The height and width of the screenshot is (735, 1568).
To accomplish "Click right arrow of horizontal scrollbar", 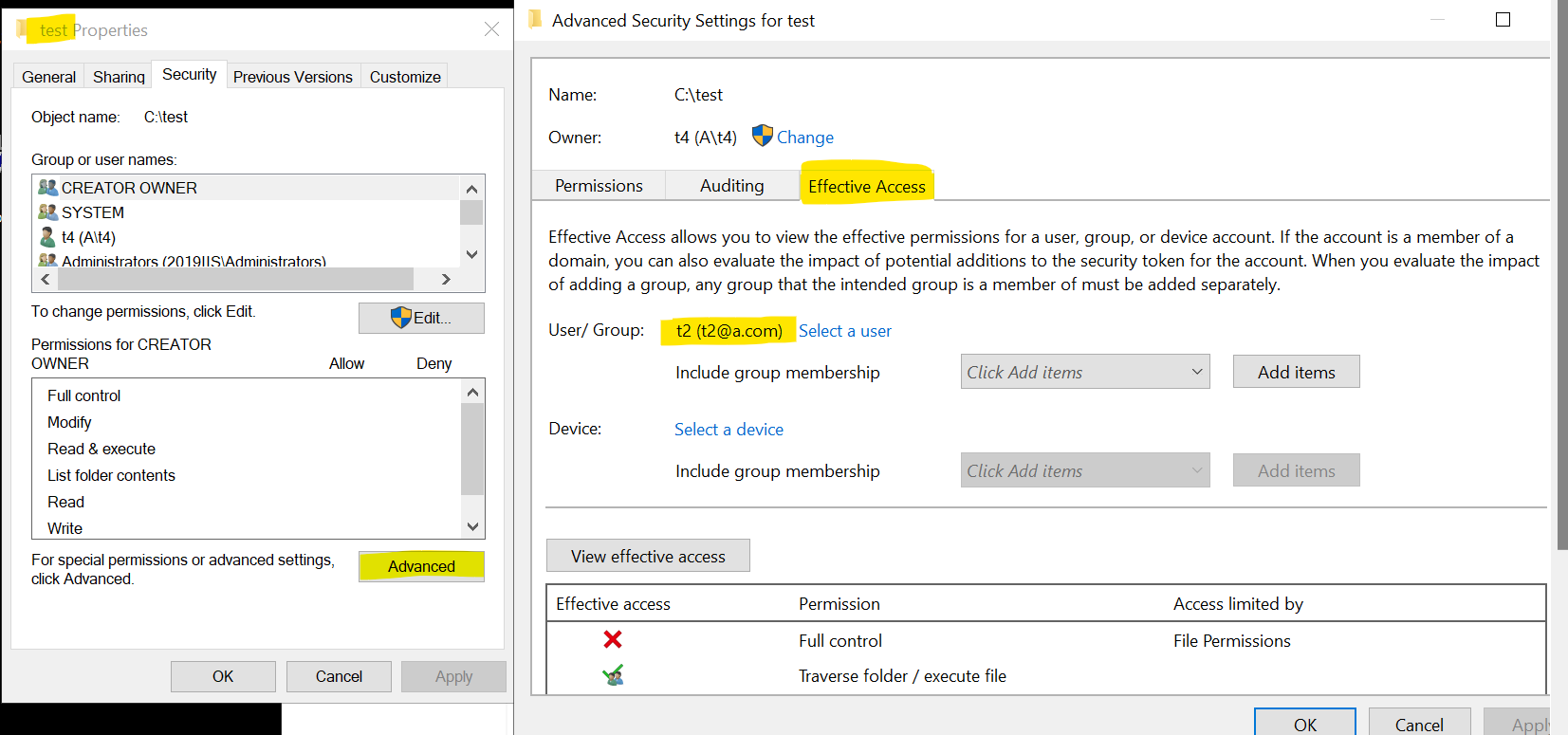I will pos(446,279).
